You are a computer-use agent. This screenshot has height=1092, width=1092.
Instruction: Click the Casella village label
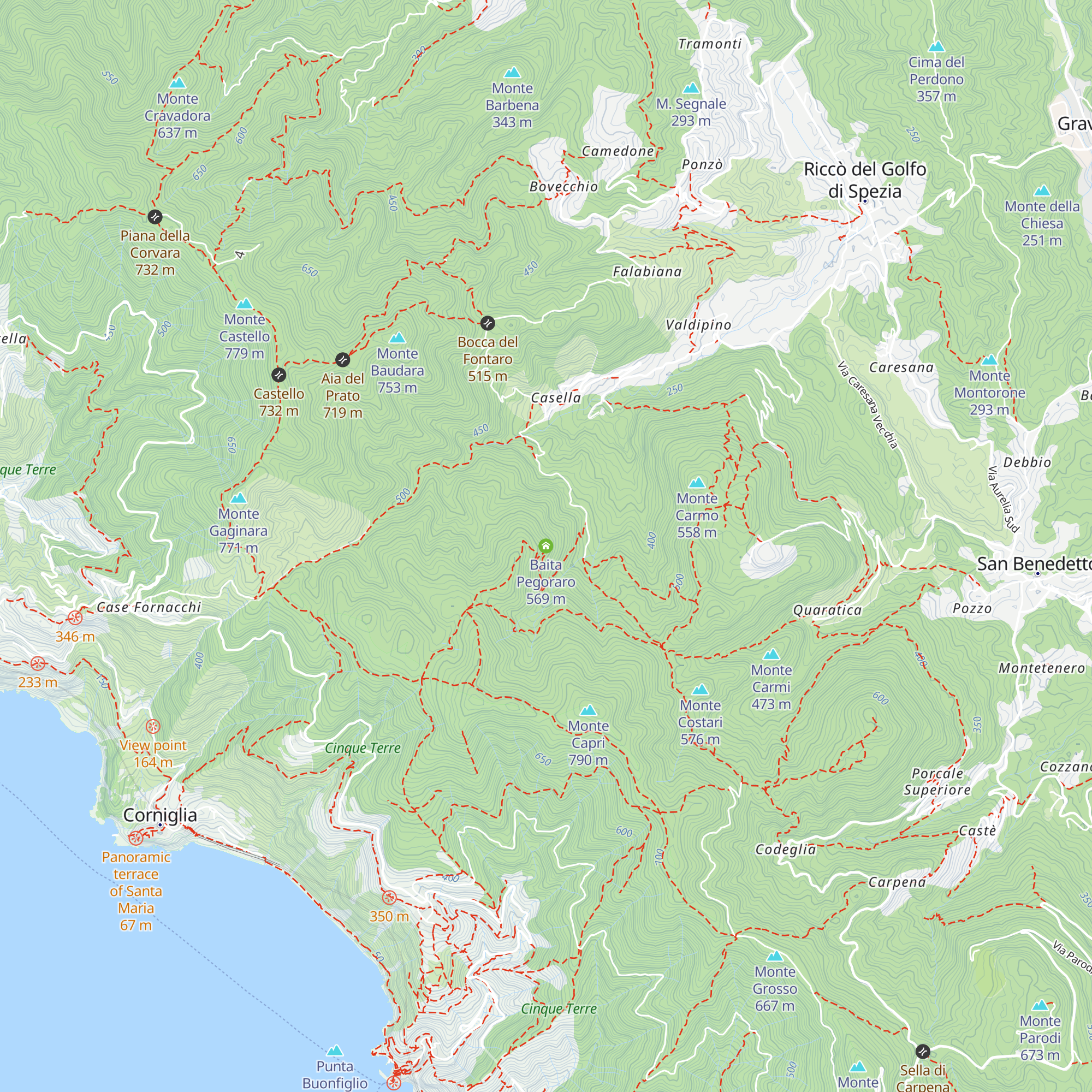click(556, 398)
